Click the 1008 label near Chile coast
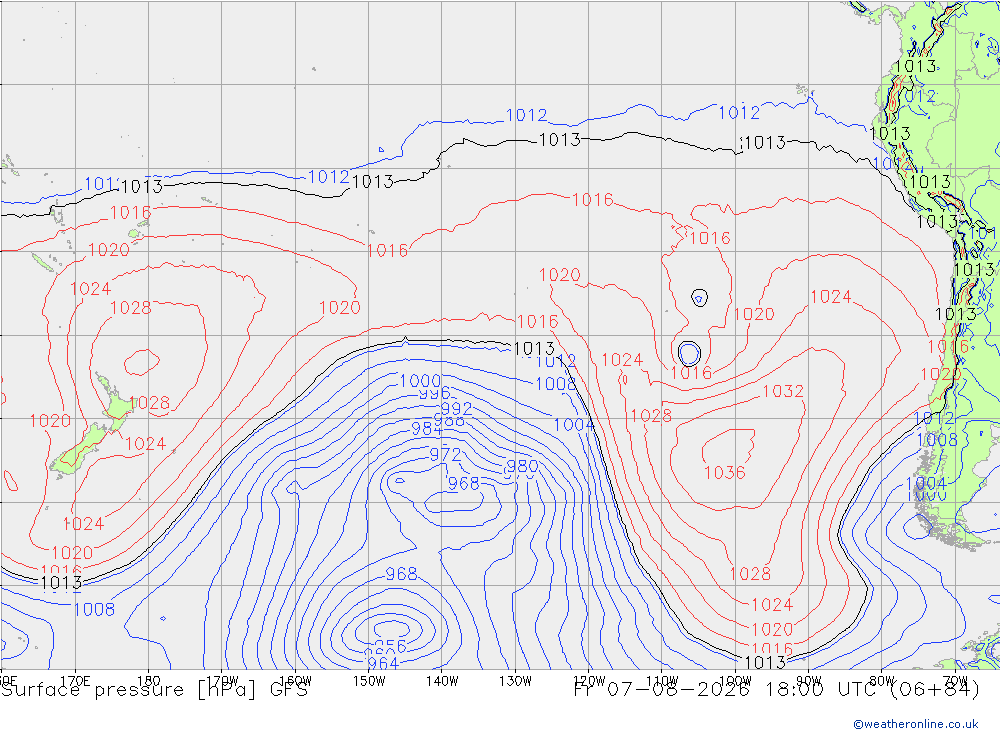The width and height of the screenshot is (1000, 733). click(x=937, y=440)
